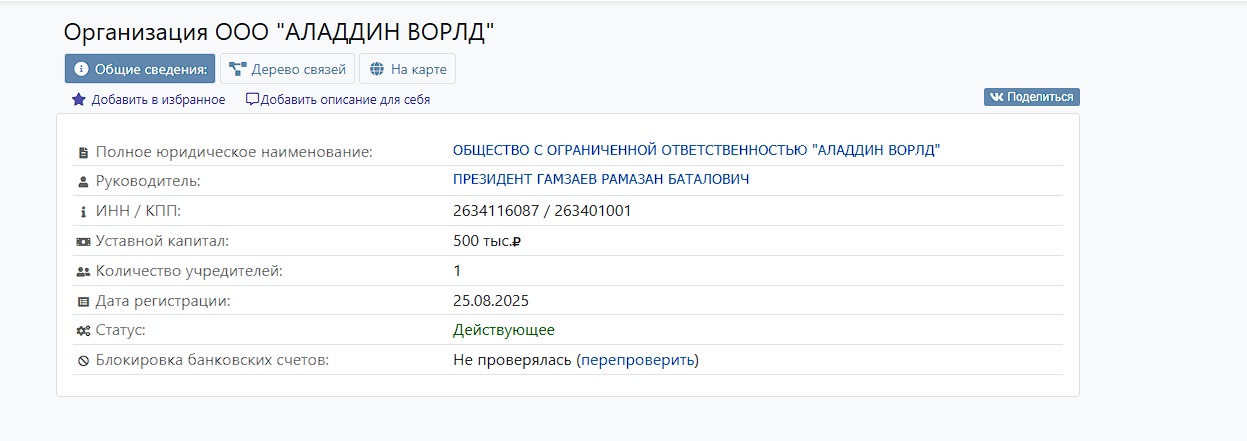Click the globe icon beside На карте

(376, 69)
